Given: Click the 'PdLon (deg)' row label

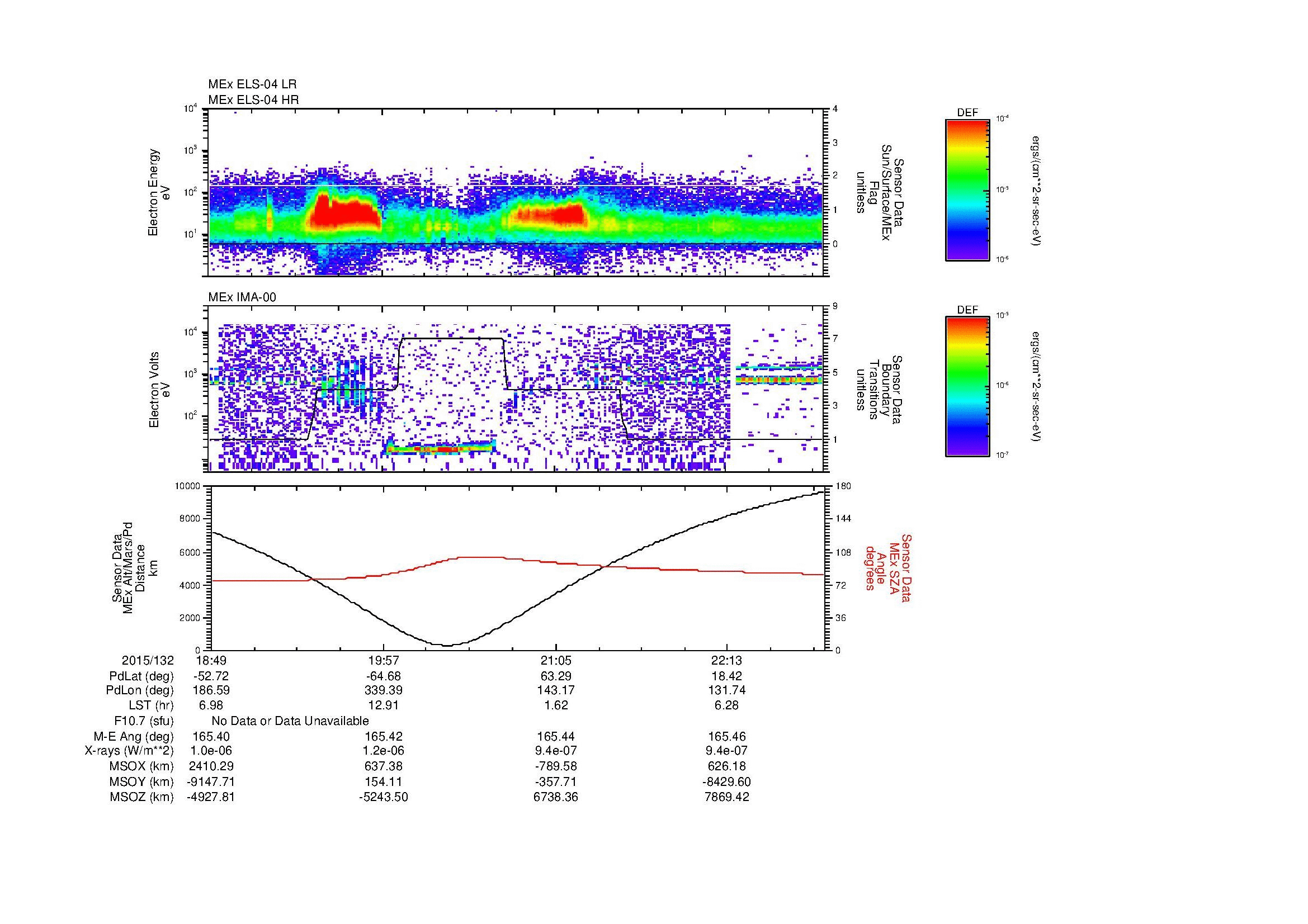Looking at the screenshot, I should [141, 690].
